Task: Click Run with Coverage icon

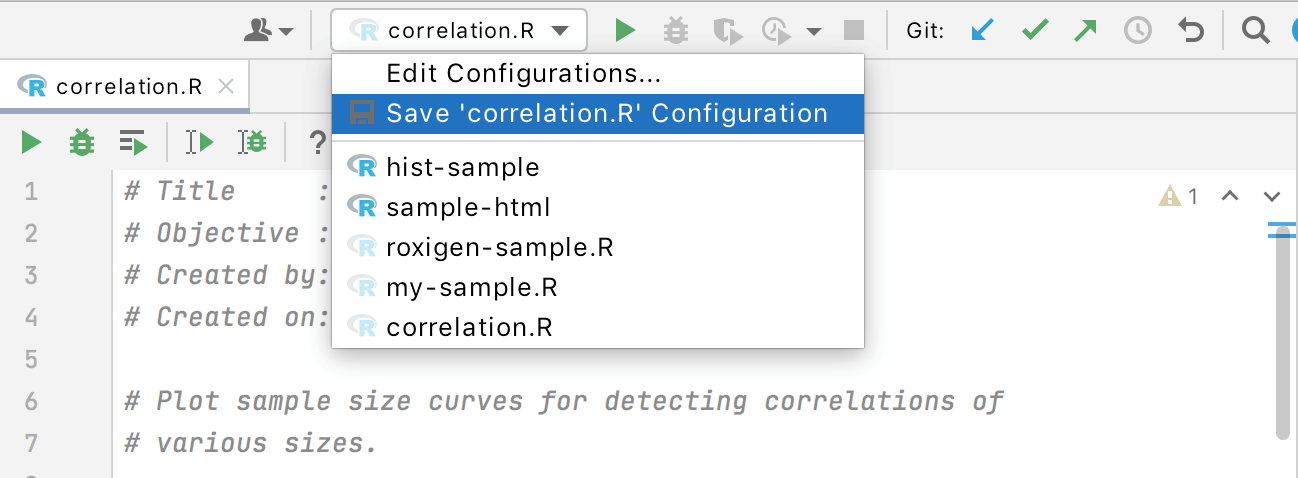Action: [729, 31]
